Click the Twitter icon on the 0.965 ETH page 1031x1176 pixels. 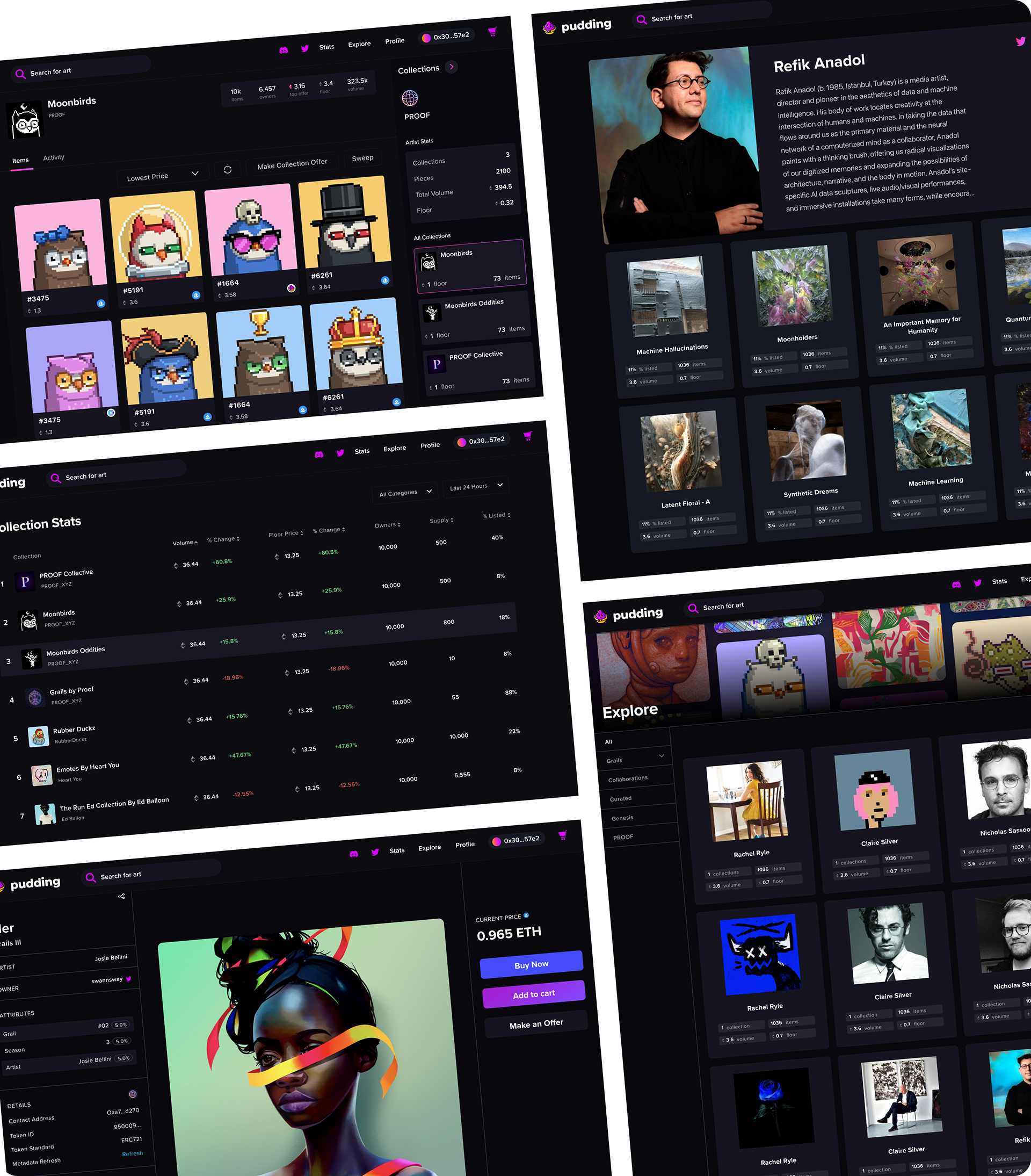pyautogui.click(x=375, y=853)
